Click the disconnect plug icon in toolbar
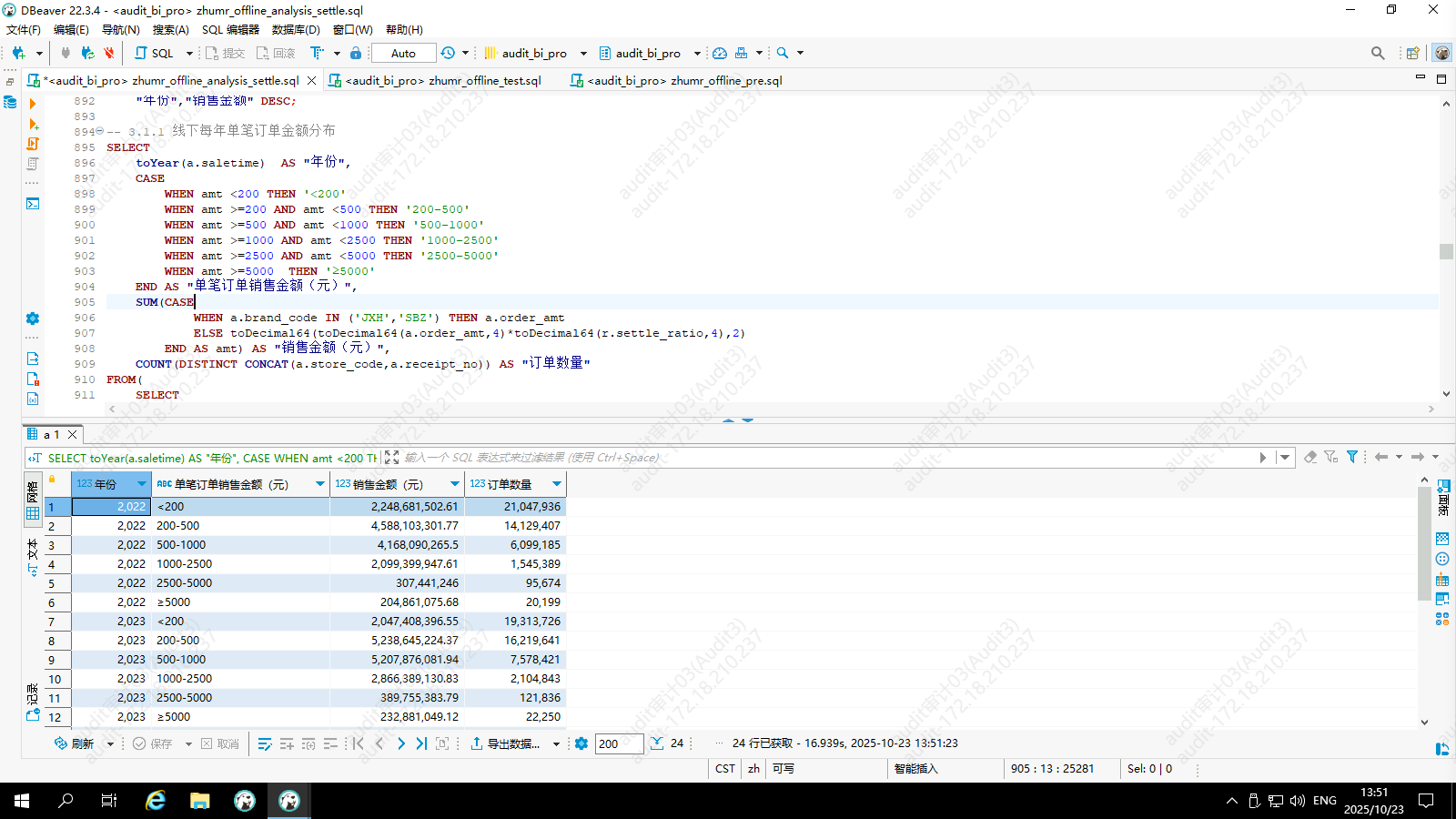Image resolution: width=1456 pixels, height=819 pixels. (109, 53)
